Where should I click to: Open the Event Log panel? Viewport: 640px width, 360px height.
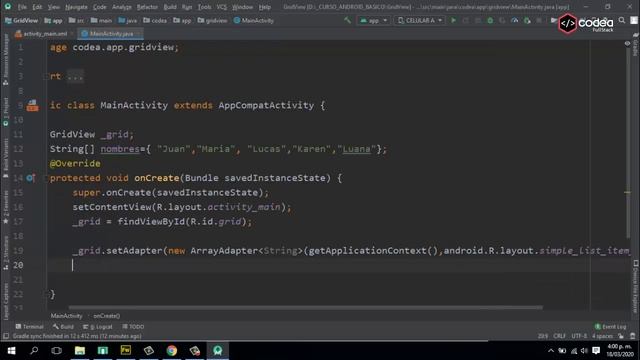click(611, 327)
